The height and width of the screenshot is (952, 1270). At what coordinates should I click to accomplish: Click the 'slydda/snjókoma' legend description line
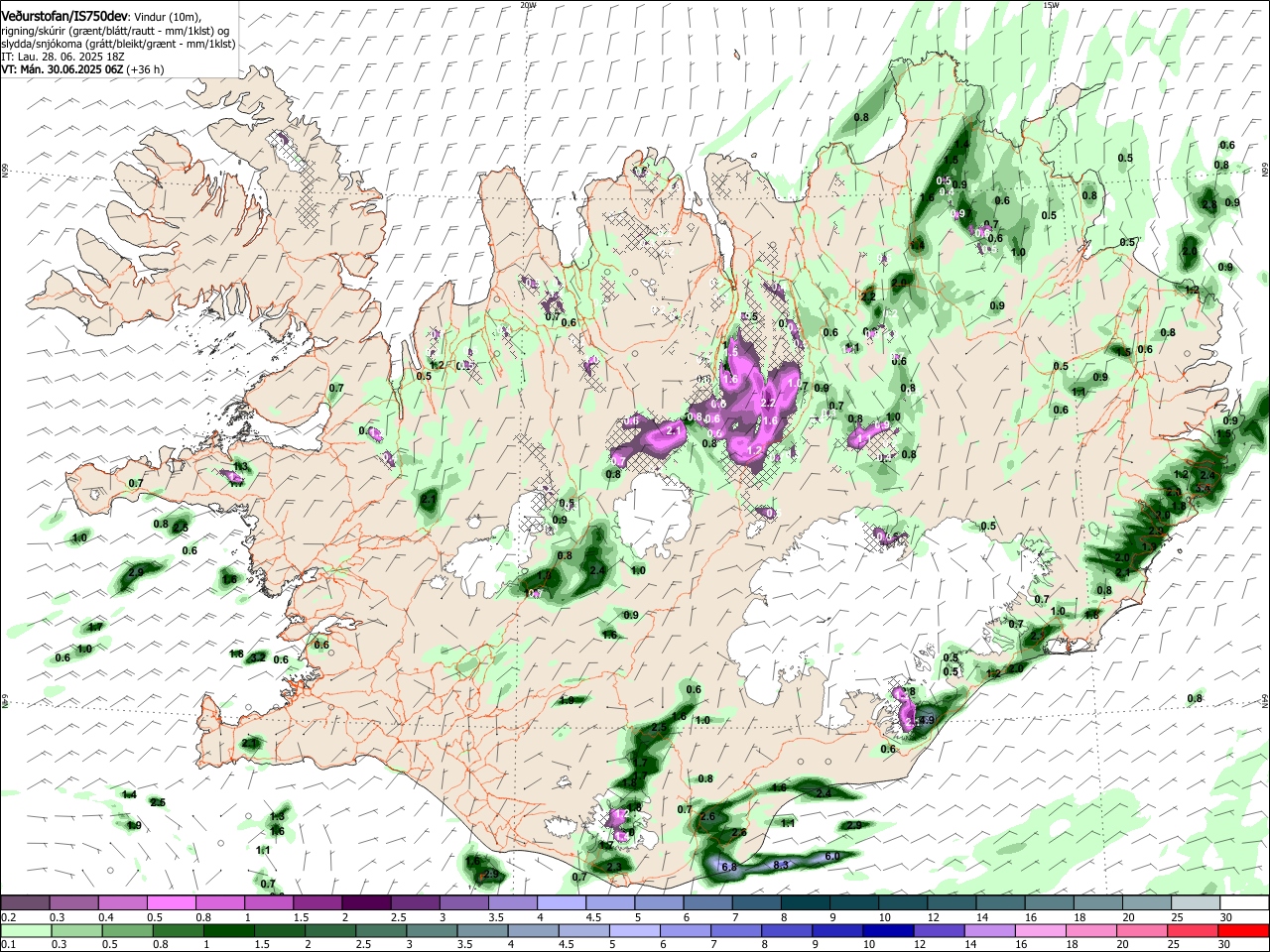pos(118,44)
